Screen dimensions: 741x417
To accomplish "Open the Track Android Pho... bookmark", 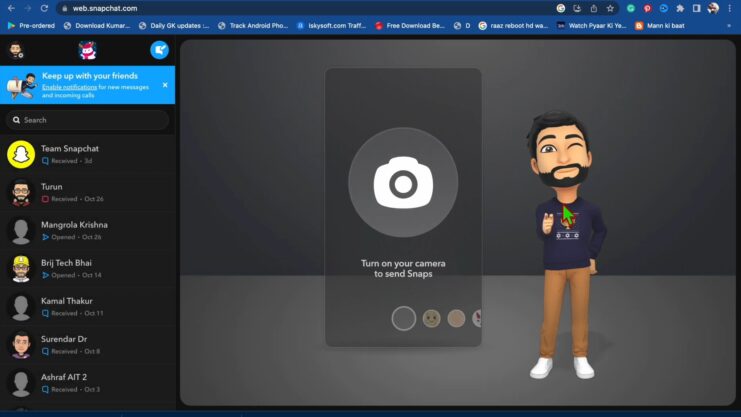I will 253,26.
